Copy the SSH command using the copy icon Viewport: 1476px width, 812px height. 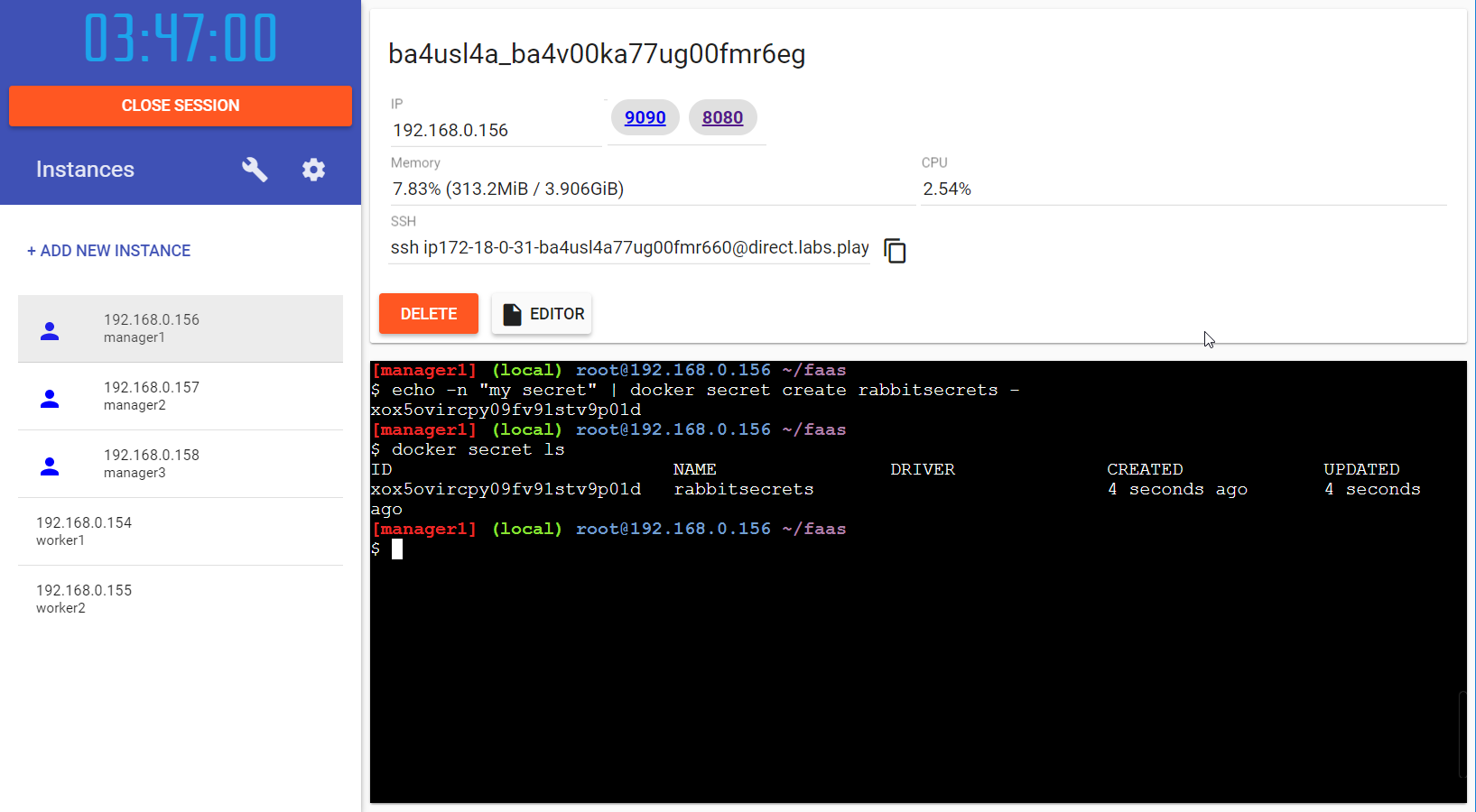click(894, 251)
